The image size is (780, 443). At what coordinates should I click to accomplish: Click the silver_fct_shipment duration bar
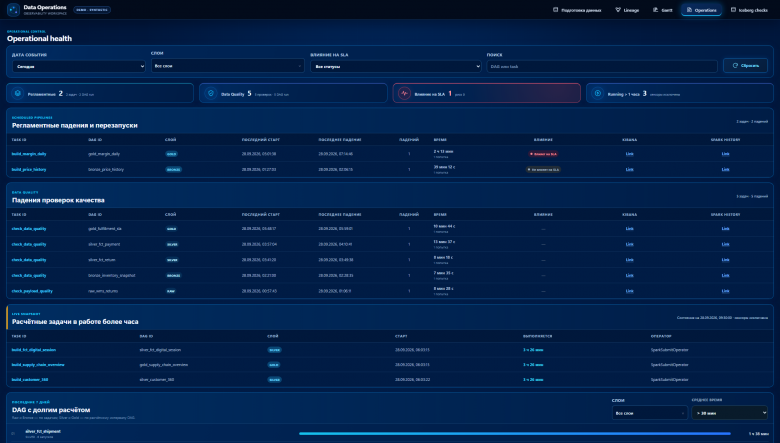pos(514,434)
